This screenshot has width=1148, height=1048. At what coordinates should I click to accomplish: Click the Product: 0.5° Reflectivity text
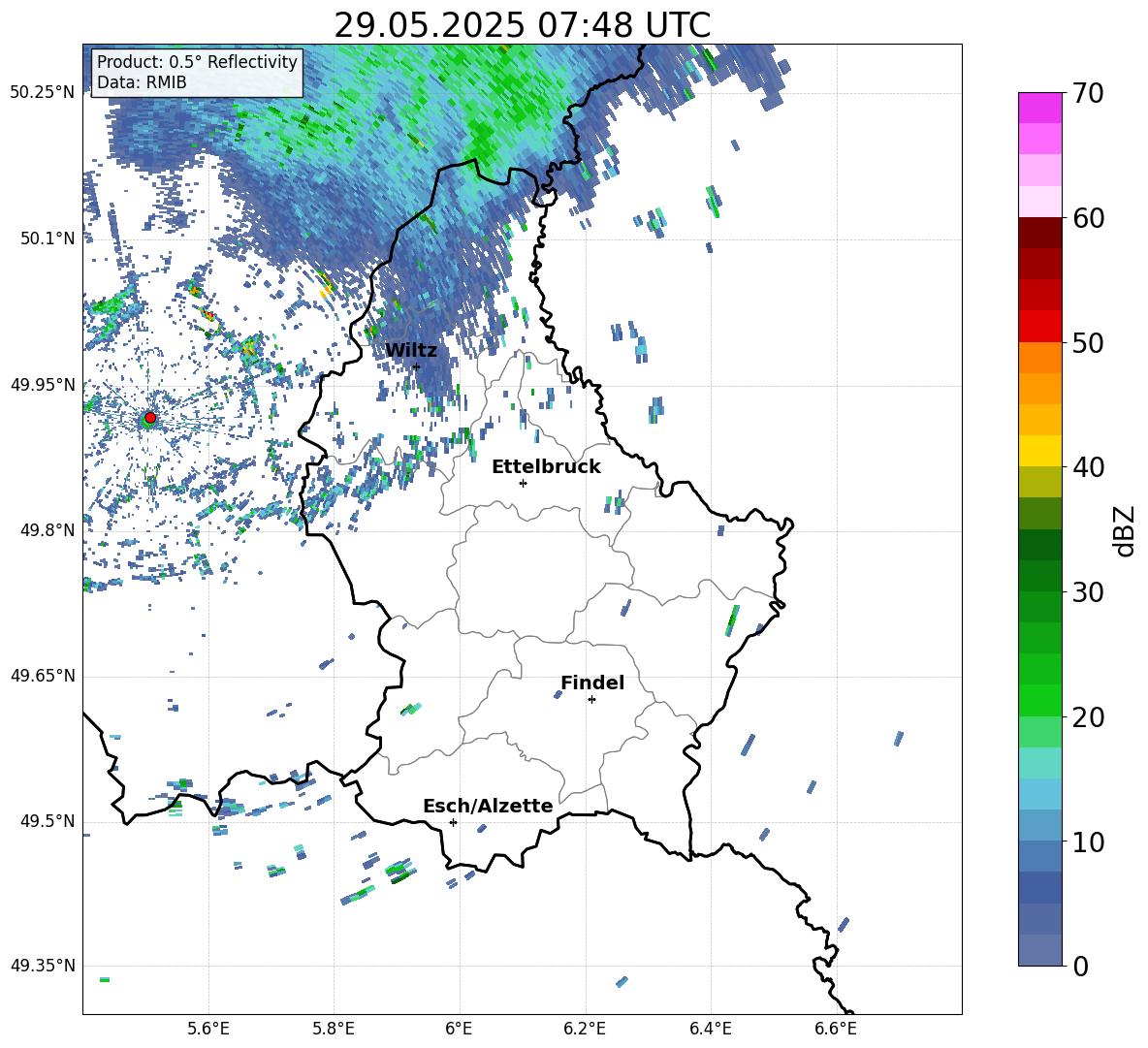coord(197,62)
